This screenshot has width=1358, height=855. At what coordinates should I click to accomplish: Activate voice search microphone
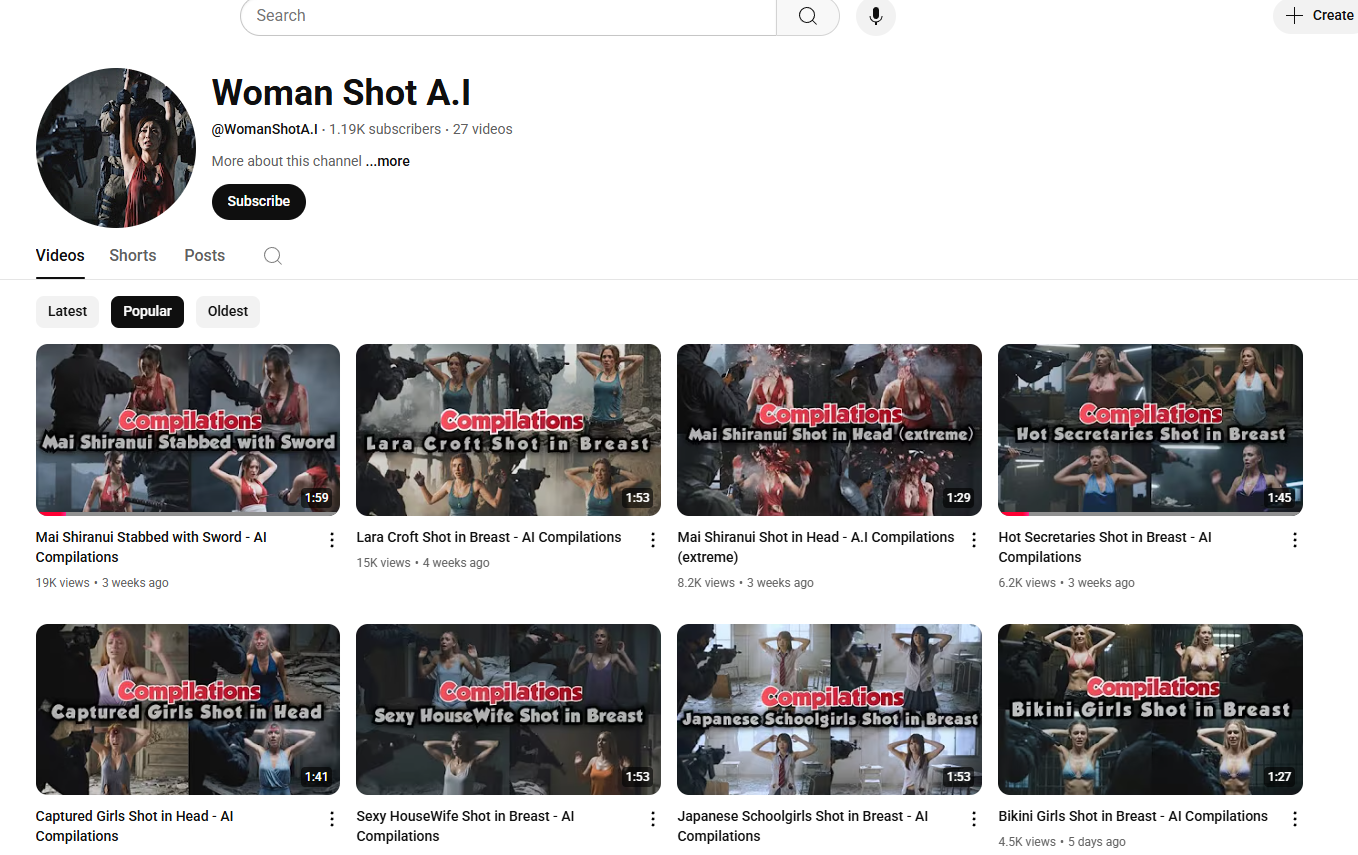876,16
